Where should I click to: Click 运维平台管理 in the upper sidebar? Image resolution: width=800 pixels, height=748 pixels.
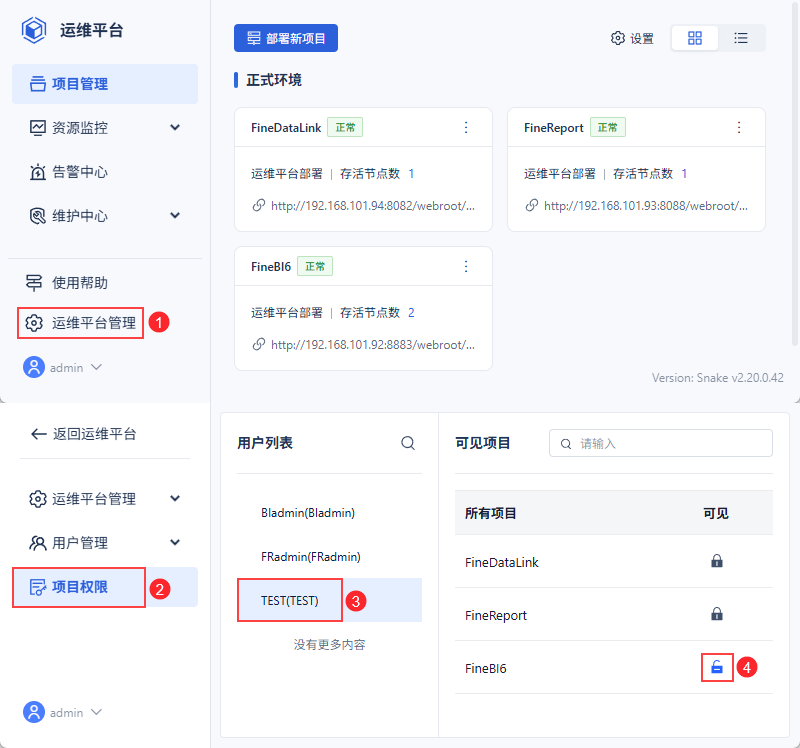(x=81, y=322)
